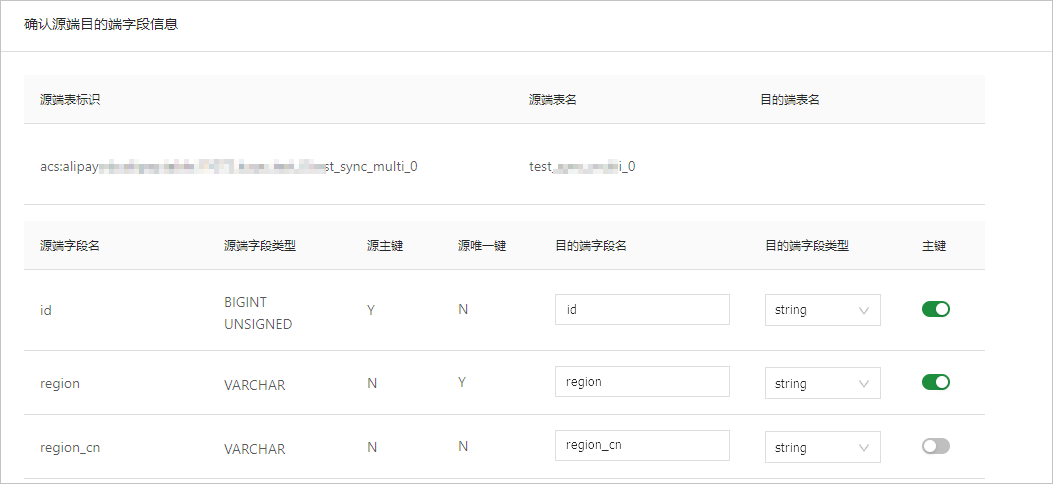
Task: Click the 源唯一键 column header
Action: 482,246
